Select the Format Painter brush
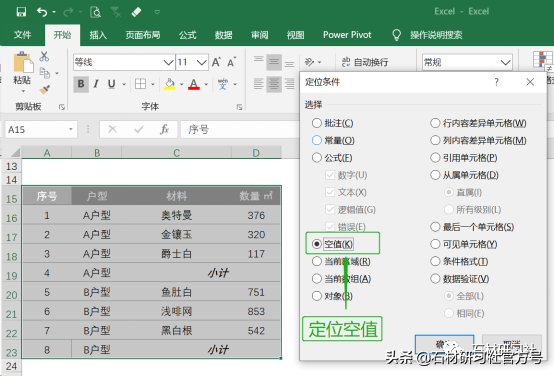The width and height of the screenshot is (554, 376). click(45, 89)
